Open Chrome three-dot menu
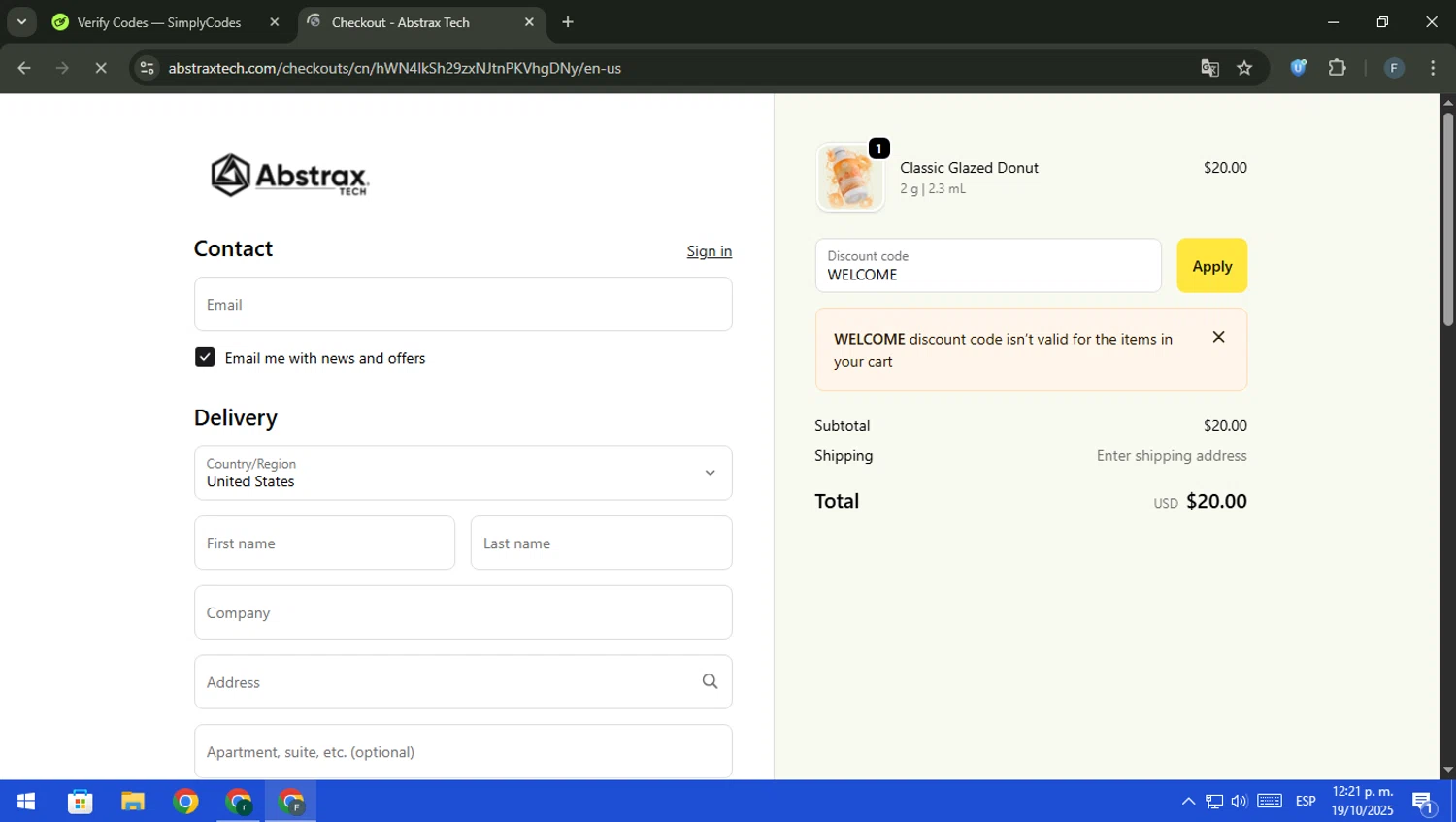 [1433, 68]
